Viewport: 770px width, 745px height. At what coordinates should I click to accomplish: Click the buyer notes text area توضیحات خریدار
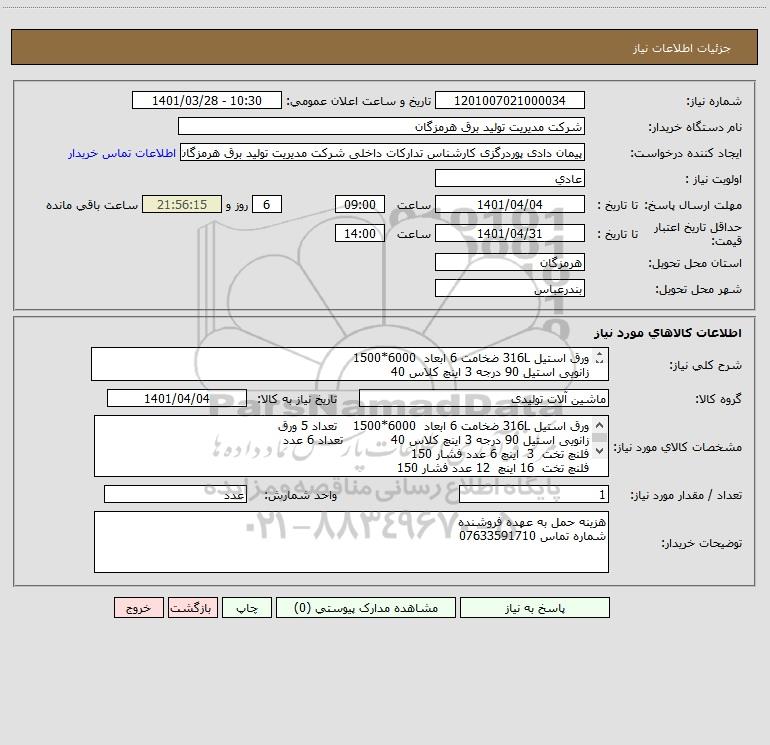pos(351,542)
